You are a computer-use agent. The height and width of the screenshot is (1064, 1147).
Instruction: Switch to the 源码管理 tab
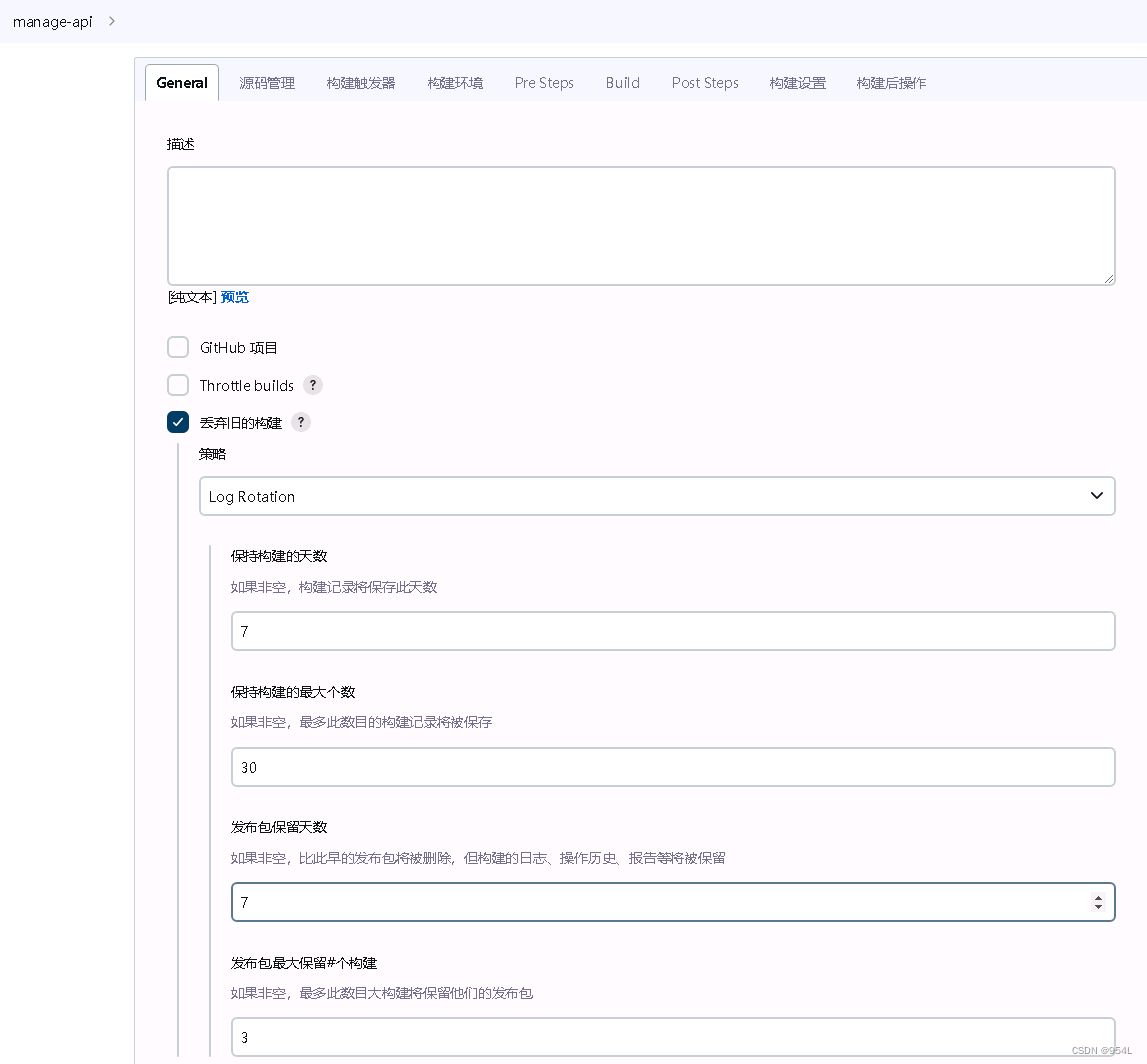pyautogui.click(x=267, y=83)
